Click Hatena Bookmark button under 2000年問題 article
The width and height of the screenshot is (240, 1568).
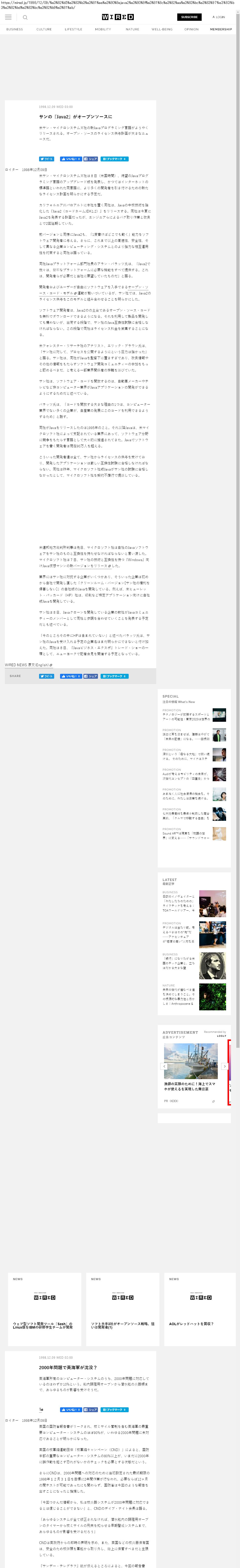point(114,1410)
